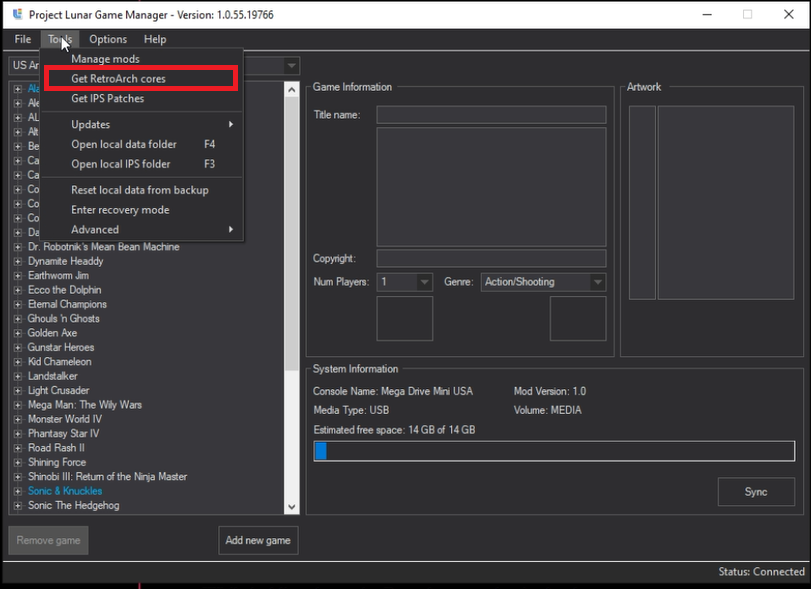Select Sonic The Hedgehog game
Viewport: 811px width, 589px height.
(73, 505)
